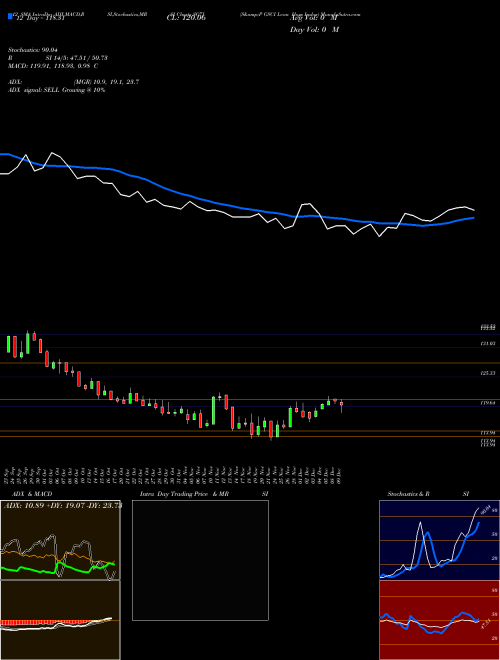Click the 125.33 price axis label
The image size is (500, 660).
[489, 373]
